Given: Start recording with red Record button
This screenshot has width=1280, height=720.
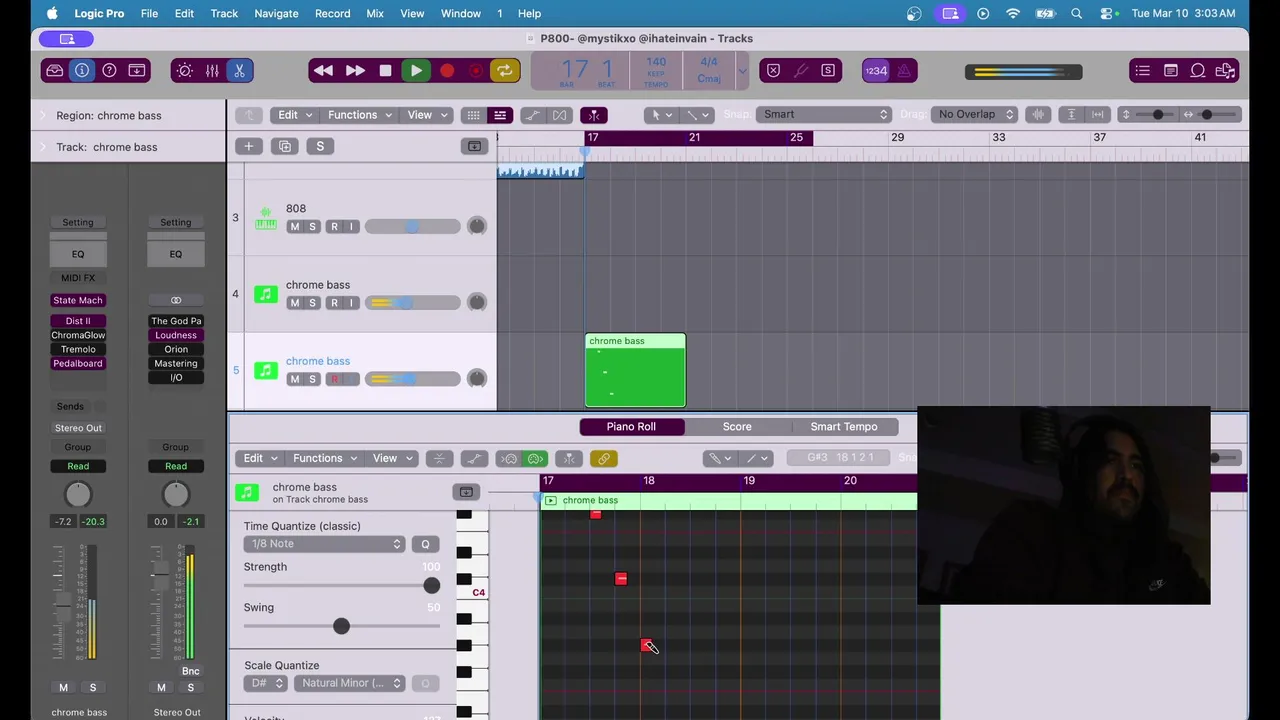Looking at the screenshot, I should (447, 71).
